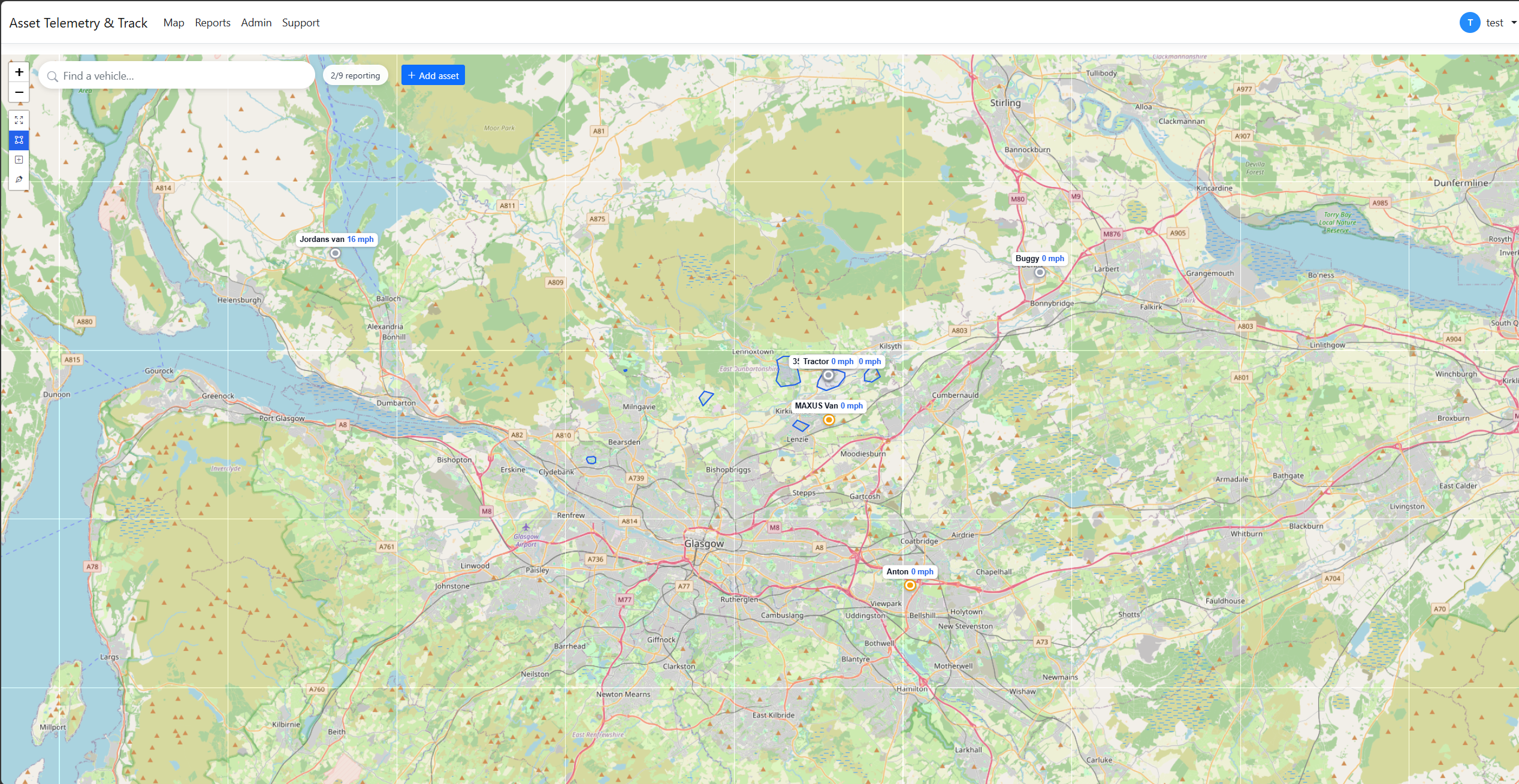This screenshot has height=784, width=1519.
Task: Click the test username text
Action: coord(1494,23)
